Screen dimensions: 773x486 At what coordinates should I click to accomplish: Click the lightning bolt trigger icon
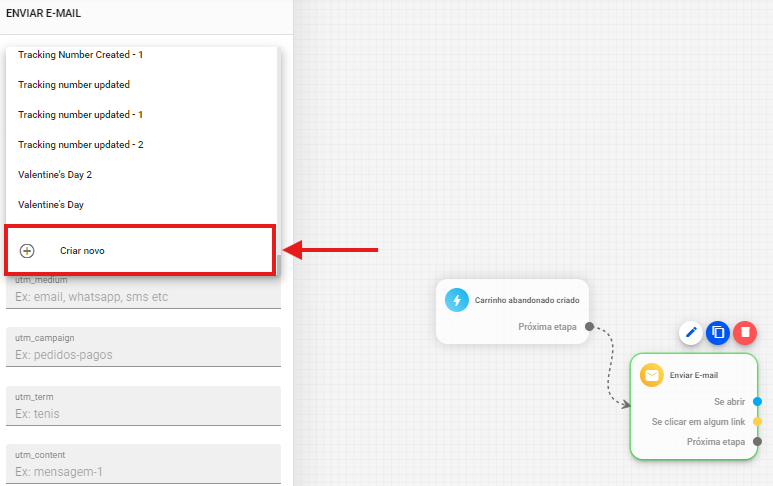[457, 300]
